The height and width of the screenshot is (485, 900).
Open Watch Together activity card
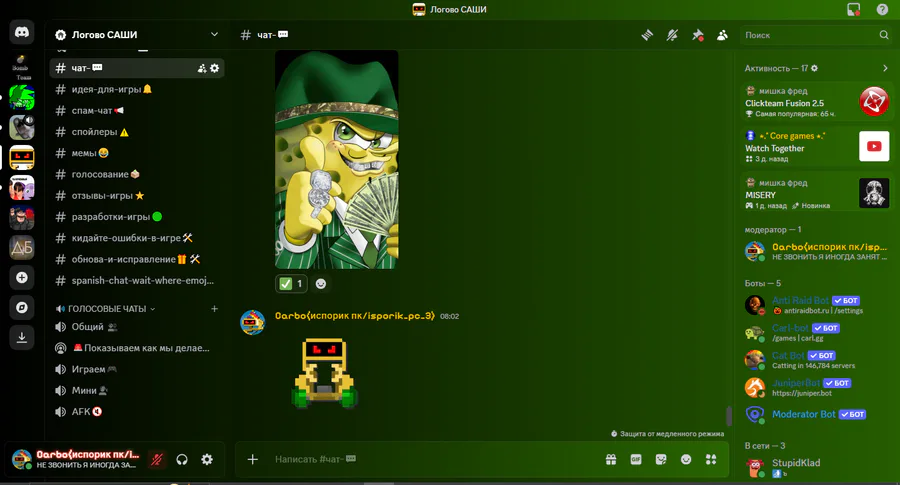click(817, 147)
